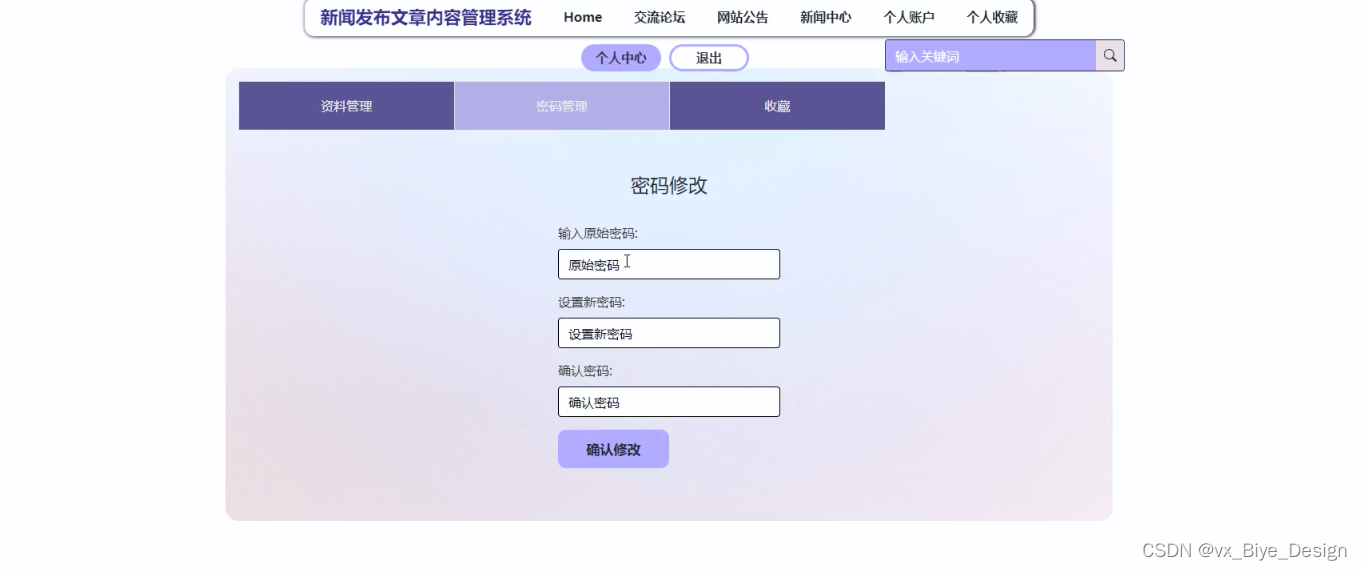Click the 确认密码 input field
The width and height of the screenshot is (1362, 570).
(669, 402)
